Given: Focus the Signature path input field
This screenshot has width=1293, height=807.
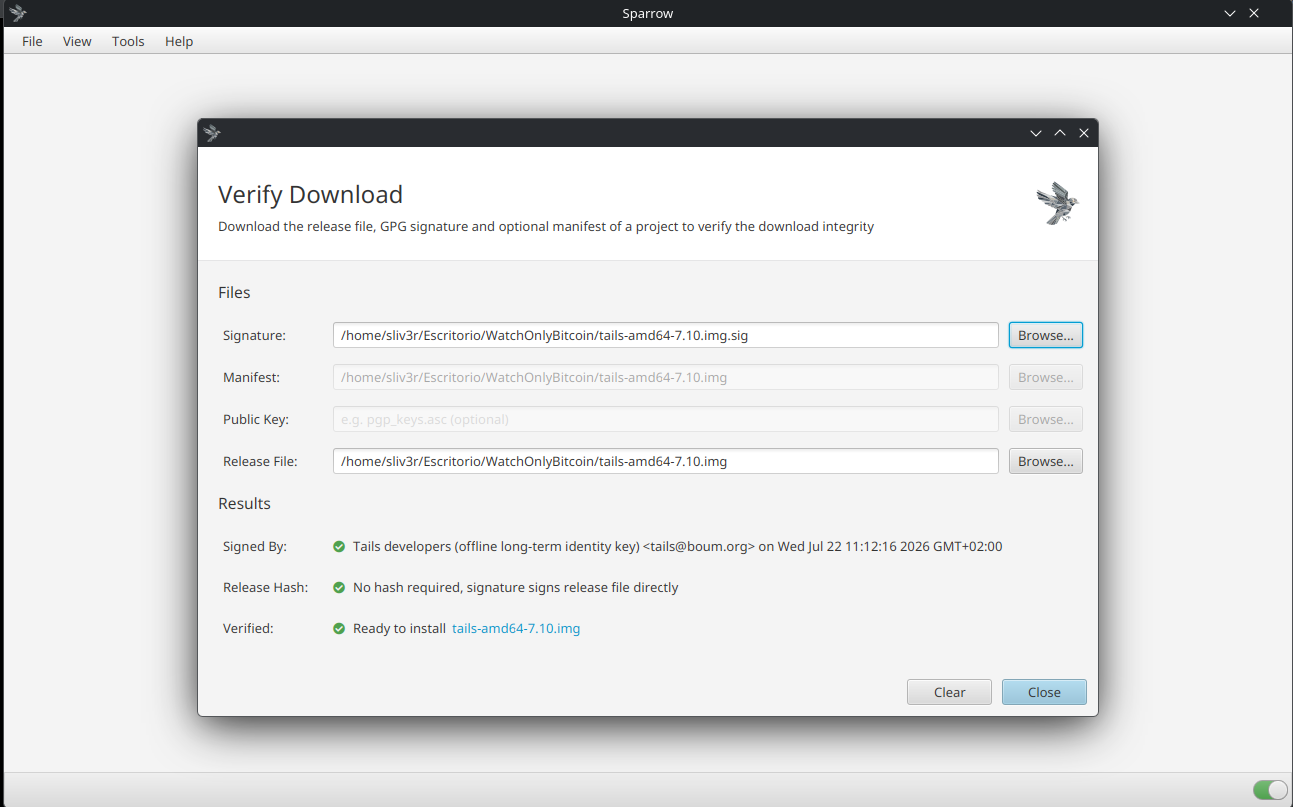Looking at the screenshot, I should click(x=665, y=335).
